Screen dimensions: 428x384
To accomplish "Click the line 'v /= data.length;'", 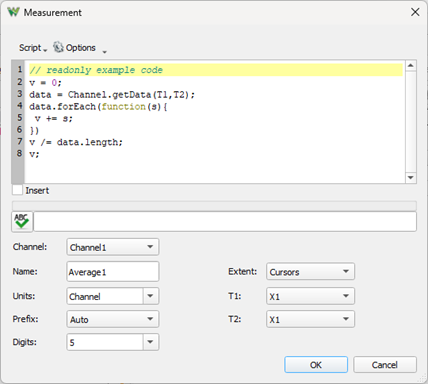I will 76,142.
